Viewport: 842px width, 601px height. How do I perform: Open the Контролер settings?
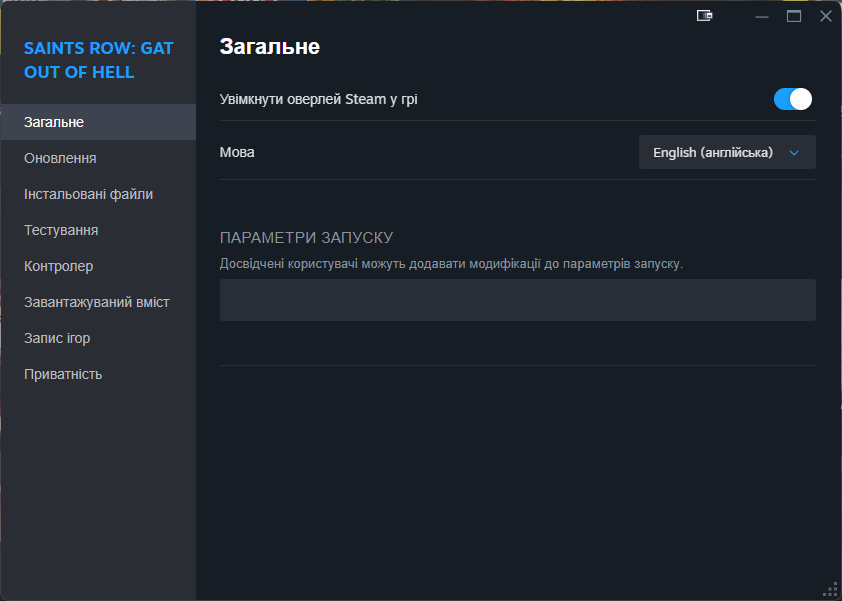tap(98, 266)
